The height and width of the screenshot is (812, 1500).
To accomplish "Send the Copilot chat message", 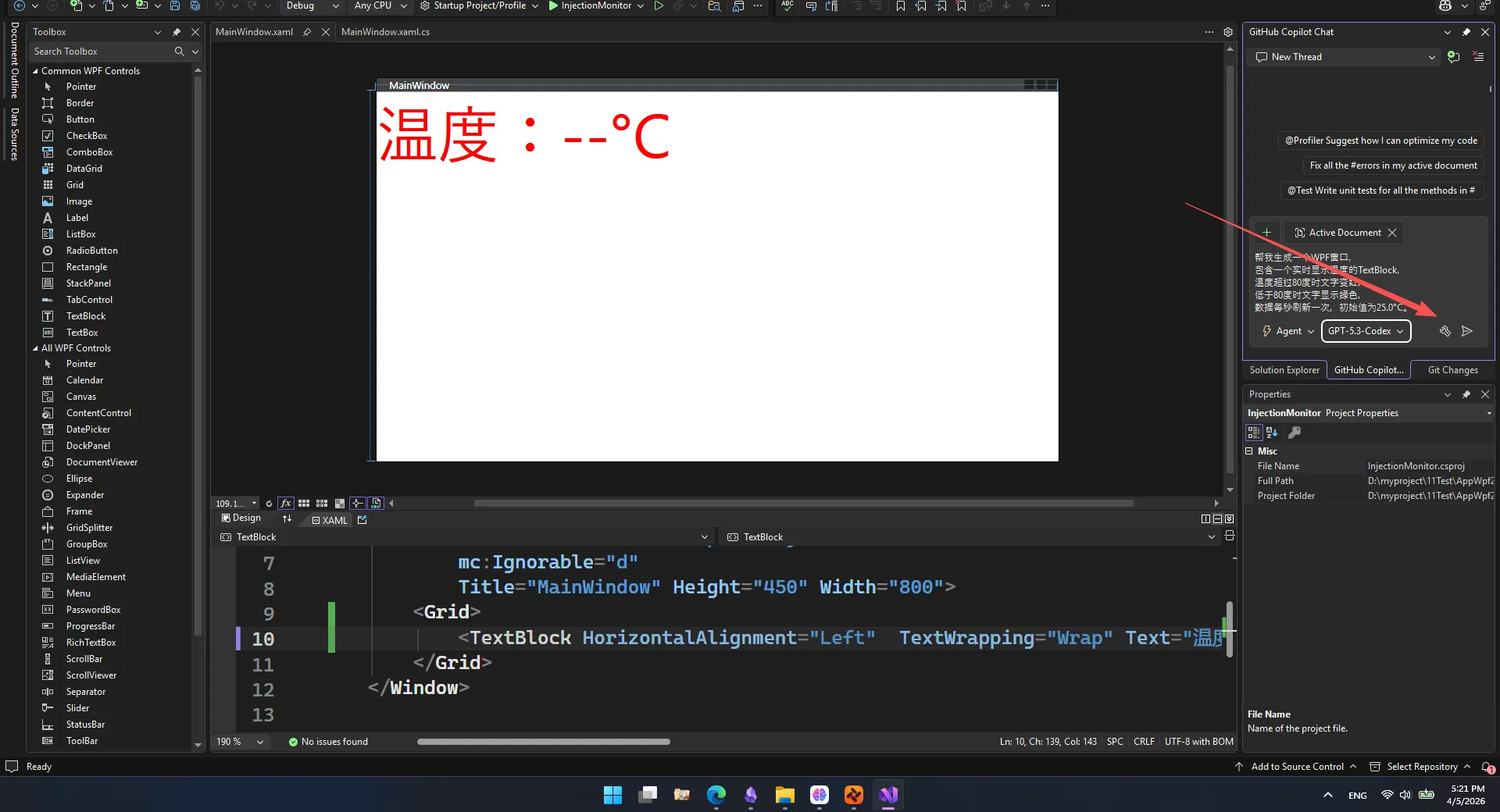I will coord(1467,331).
